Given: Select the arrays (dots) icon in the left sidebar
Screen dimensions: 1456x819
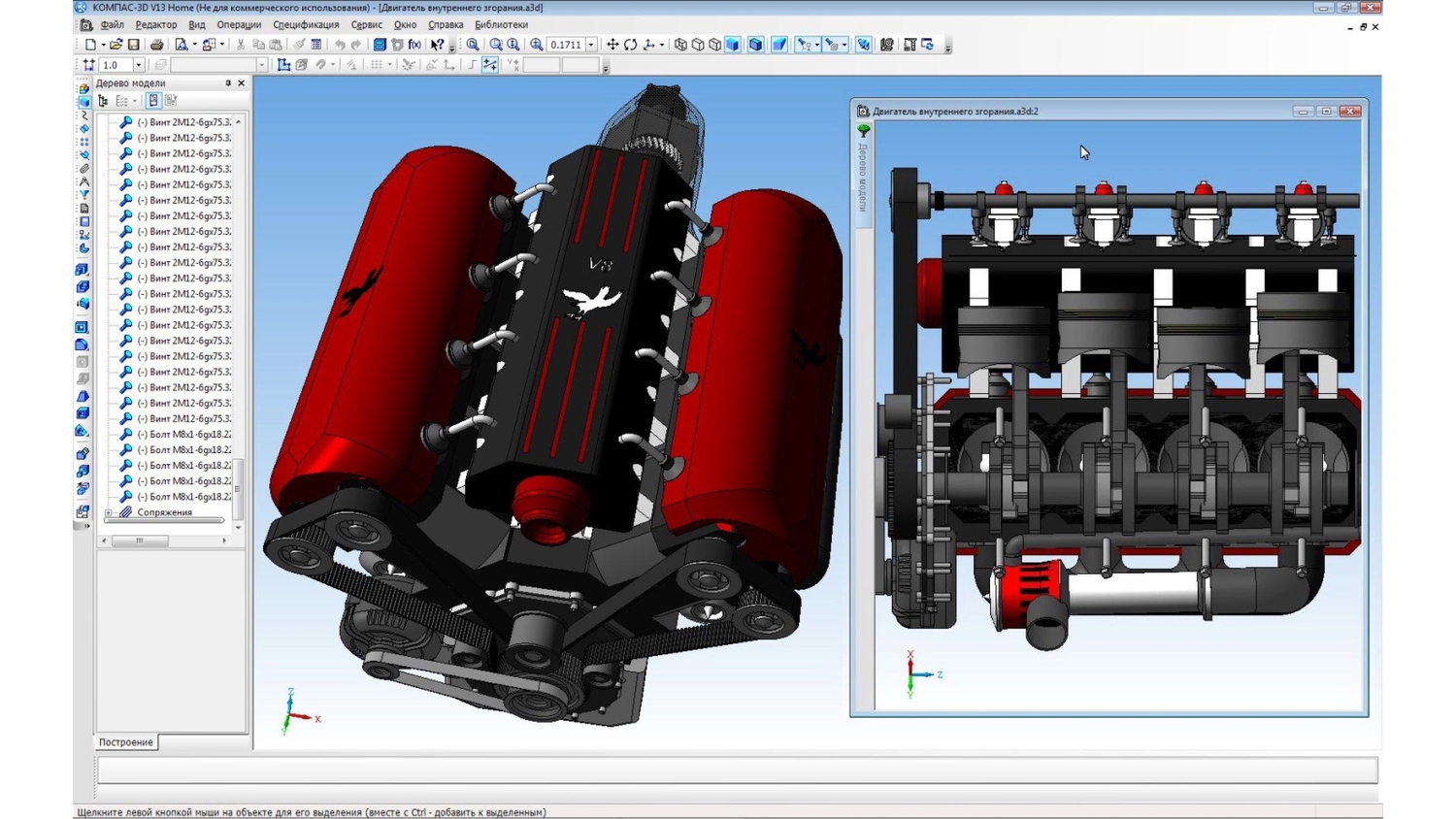Looking at the screenshot, I should click(84, 142).
